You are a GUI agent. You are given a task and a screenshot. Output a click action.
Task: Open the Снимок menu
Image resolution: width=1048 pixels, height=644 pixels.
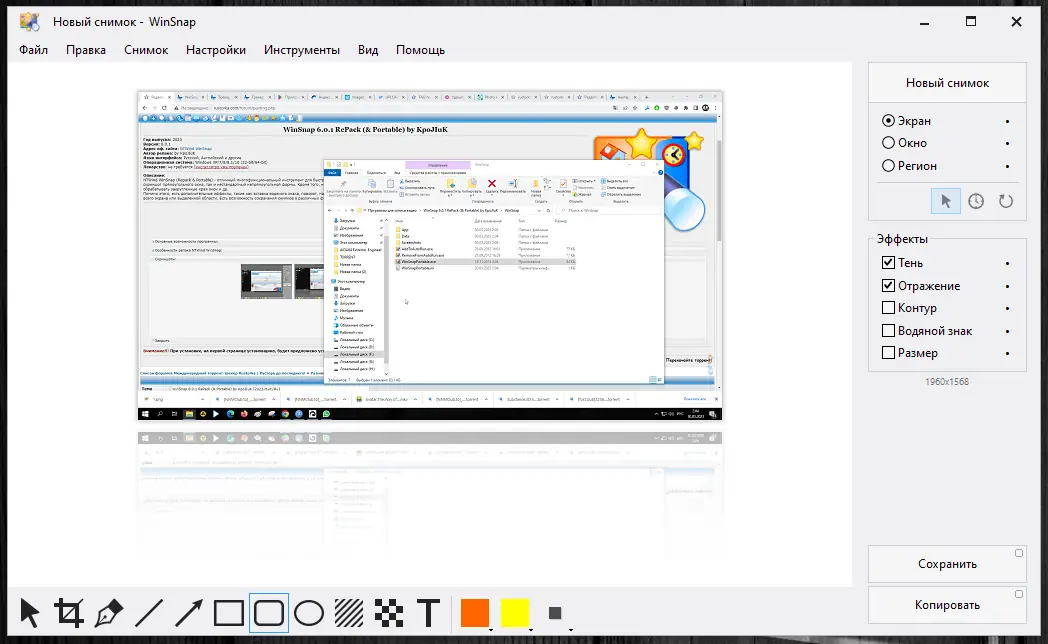click(146, 50)
